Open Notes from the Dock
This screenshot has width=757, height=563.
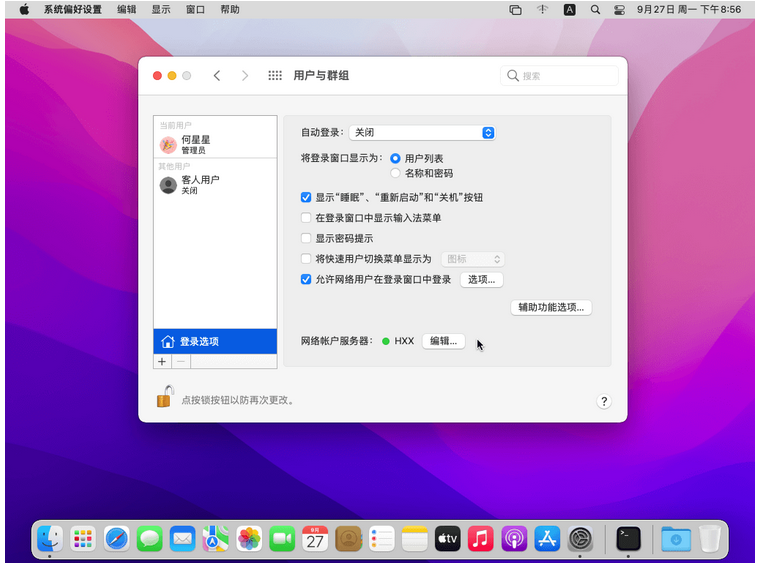[415, 538]
